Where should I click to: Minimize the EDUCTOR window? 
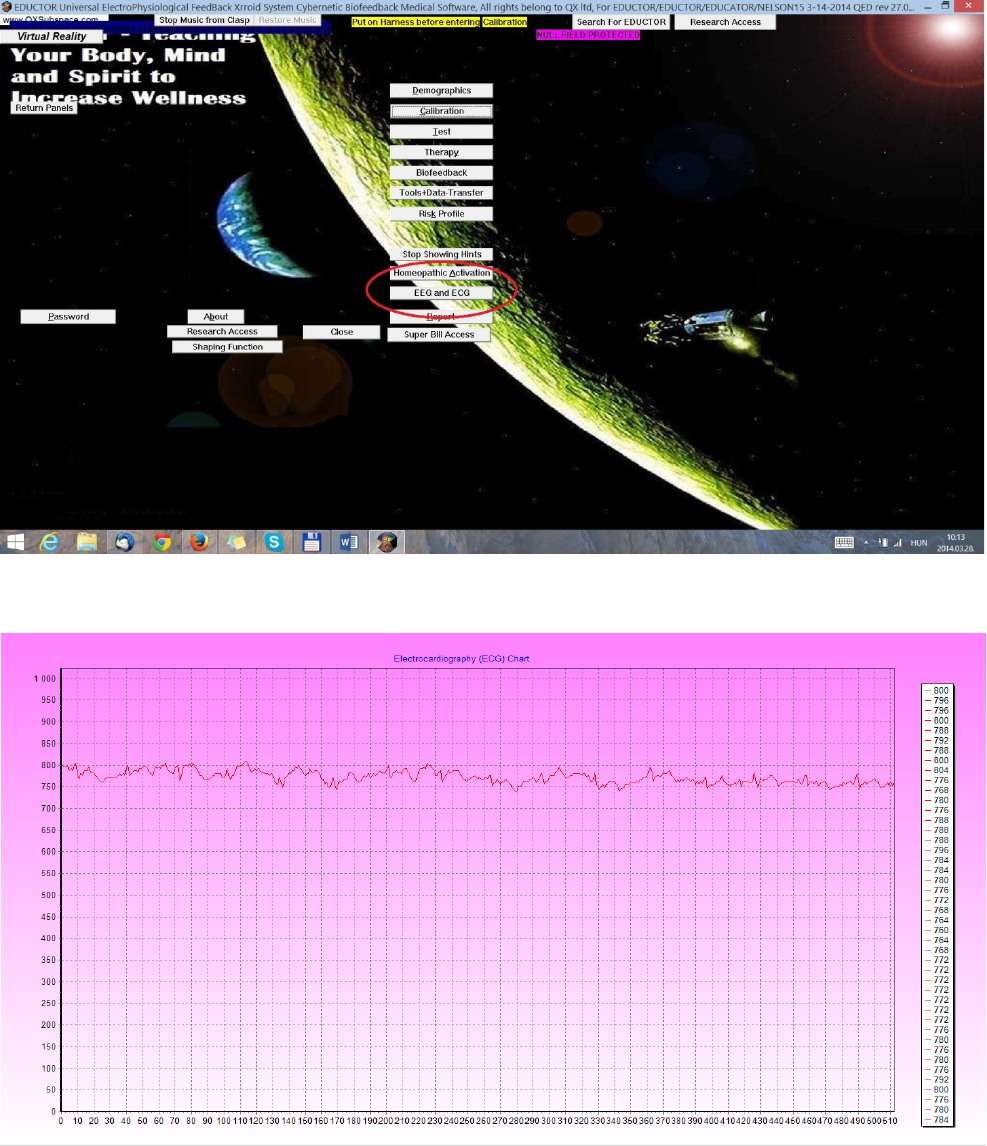[926, 6]
